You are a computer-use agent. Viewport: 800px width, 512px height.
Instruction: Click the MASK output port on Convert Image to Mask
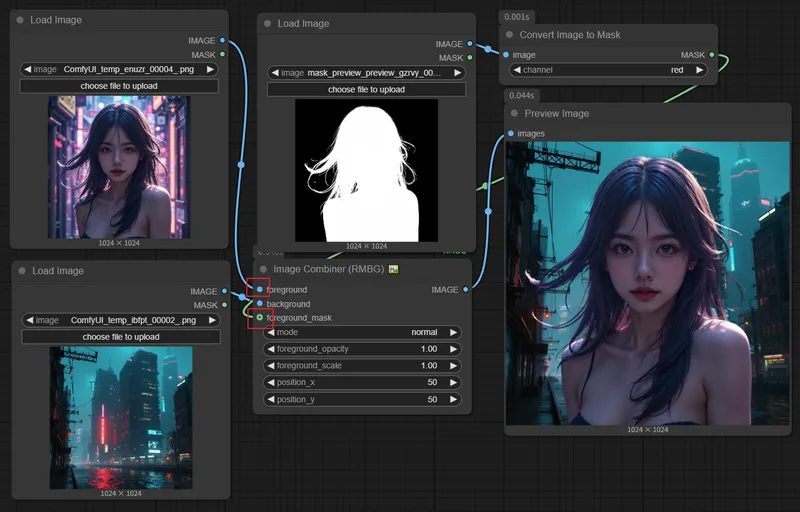(712, 55)
